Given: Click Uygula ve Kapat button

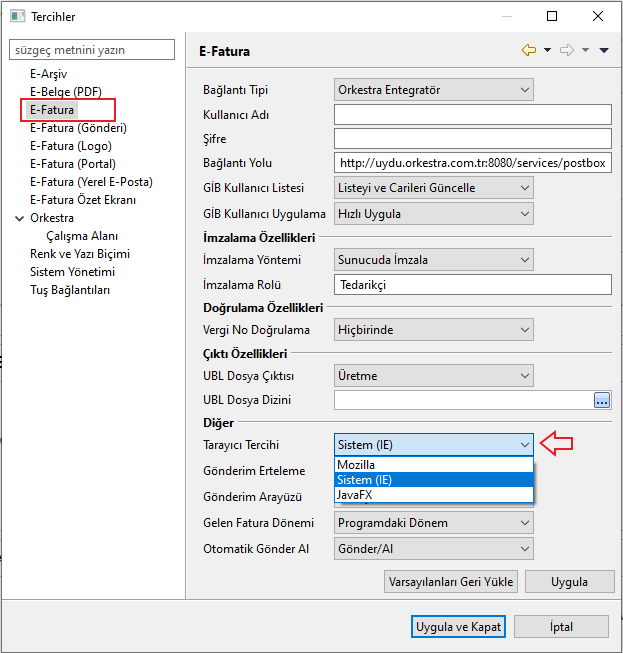Looking at the screenshot, I should tap(459, 627).
